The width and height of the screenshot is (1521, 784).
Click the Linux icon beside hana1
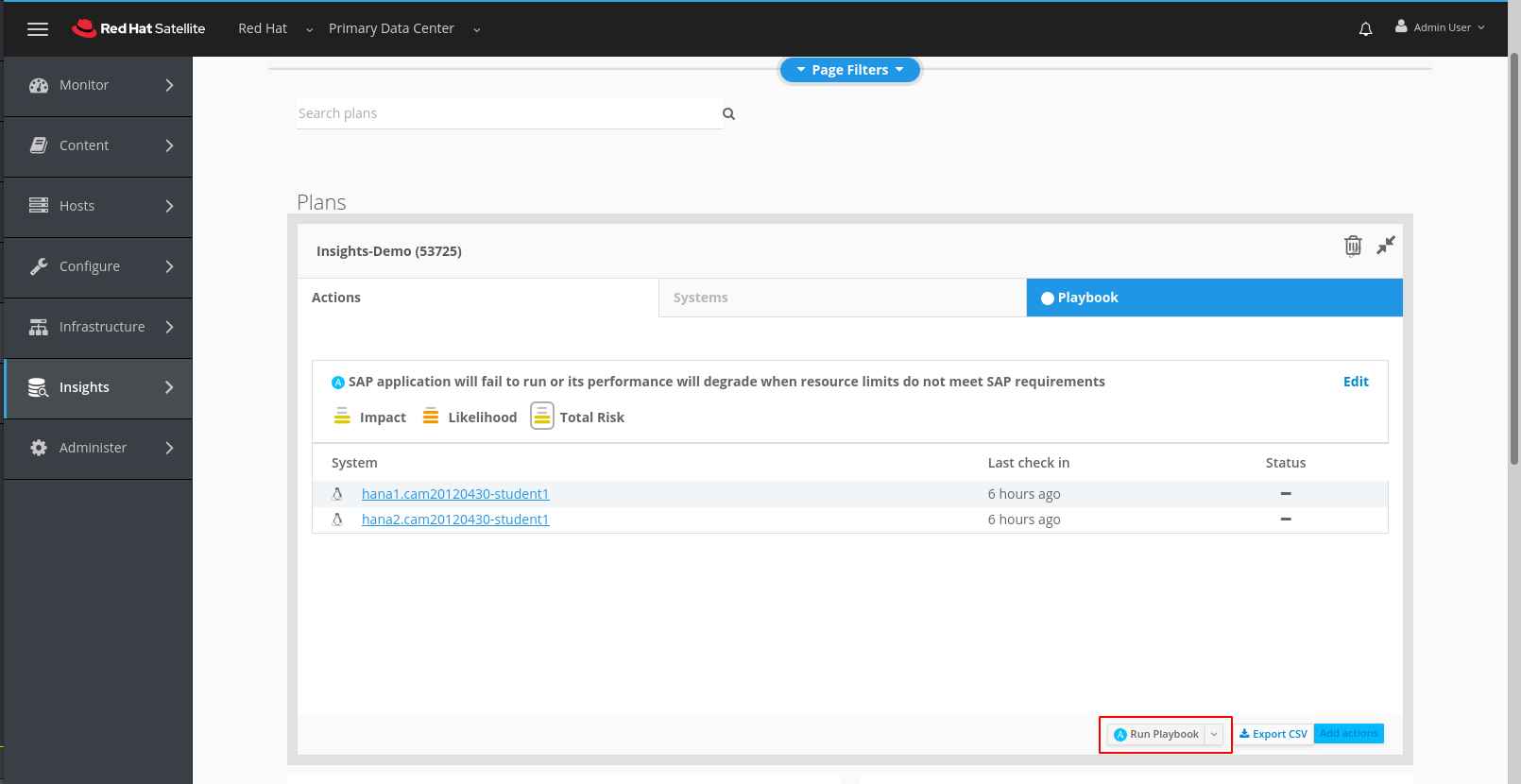pos(337,494)
